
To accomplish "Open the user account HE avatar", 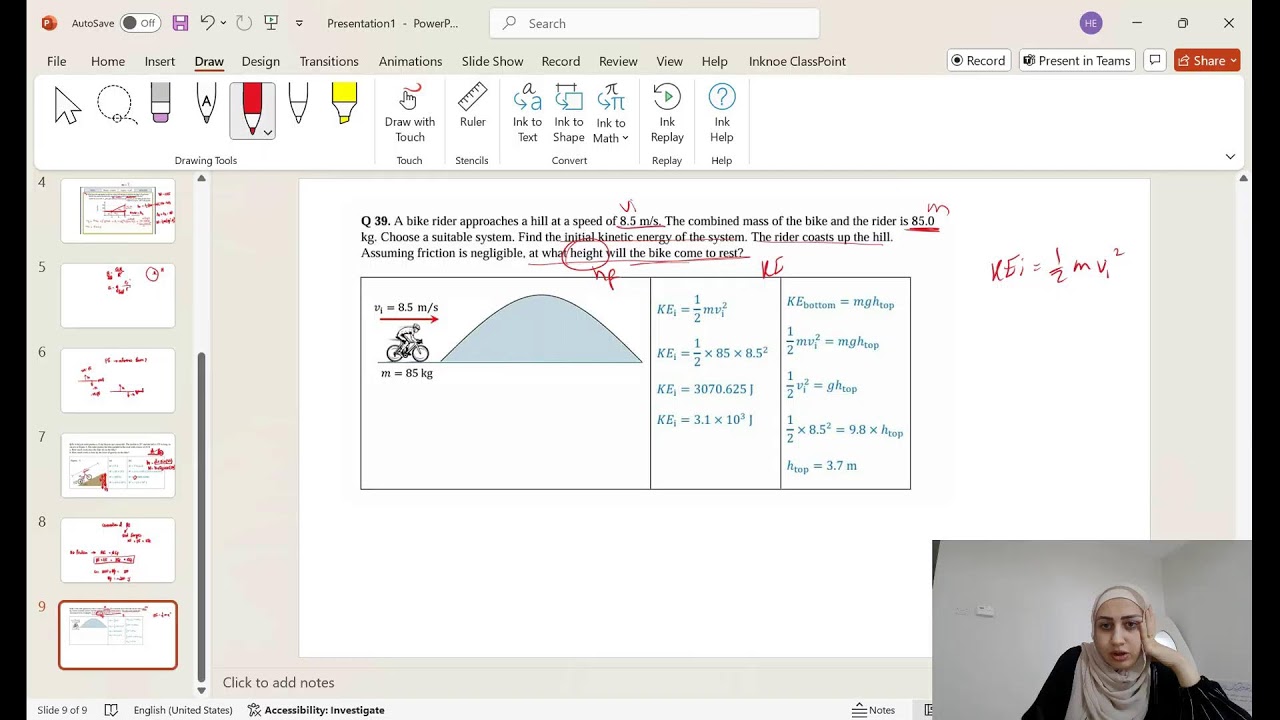I will click(x=1091, y=23).
